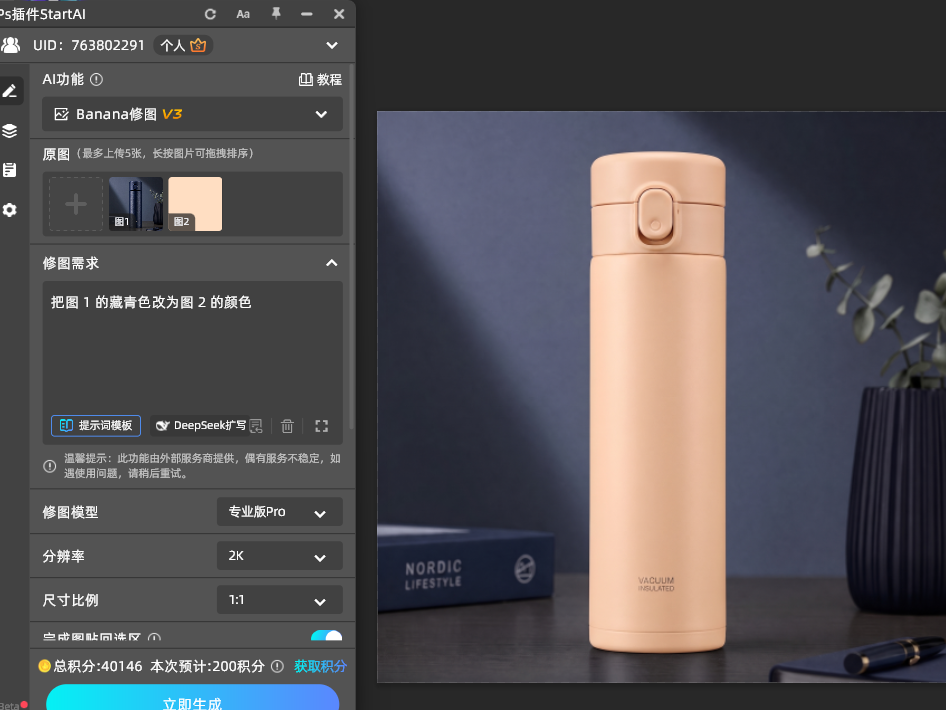Click the plus box to add image
This screenshot has height=710, width=946.
pos(76,204)
